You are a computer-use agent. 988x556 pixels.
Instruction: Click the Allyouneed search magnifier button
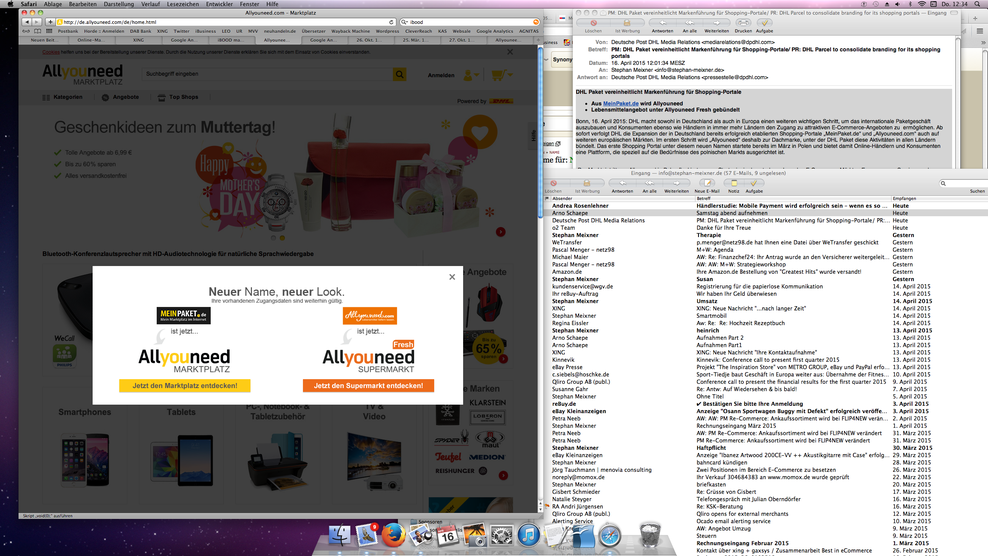point(399,74)
